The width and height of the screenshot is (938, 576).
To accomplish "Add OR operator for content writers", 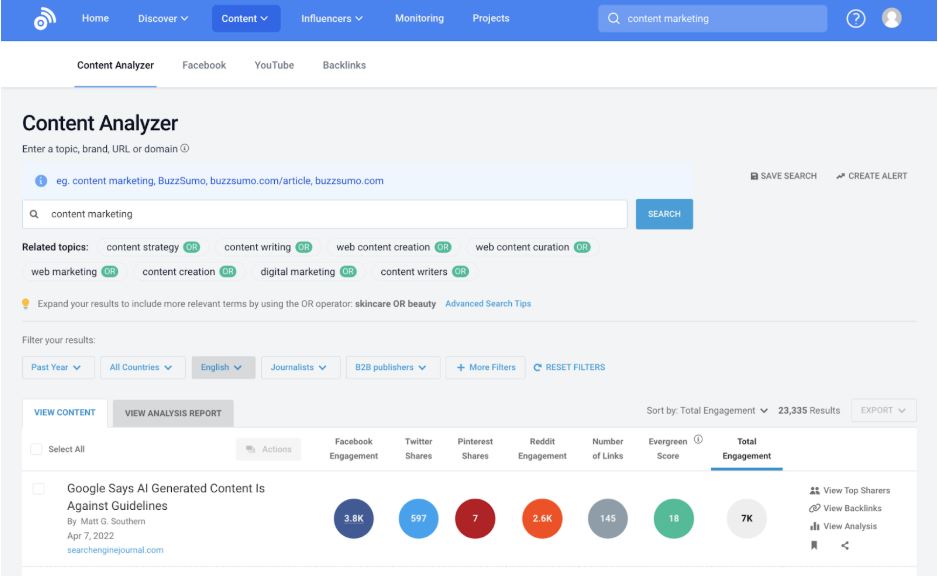I will 460,272.
